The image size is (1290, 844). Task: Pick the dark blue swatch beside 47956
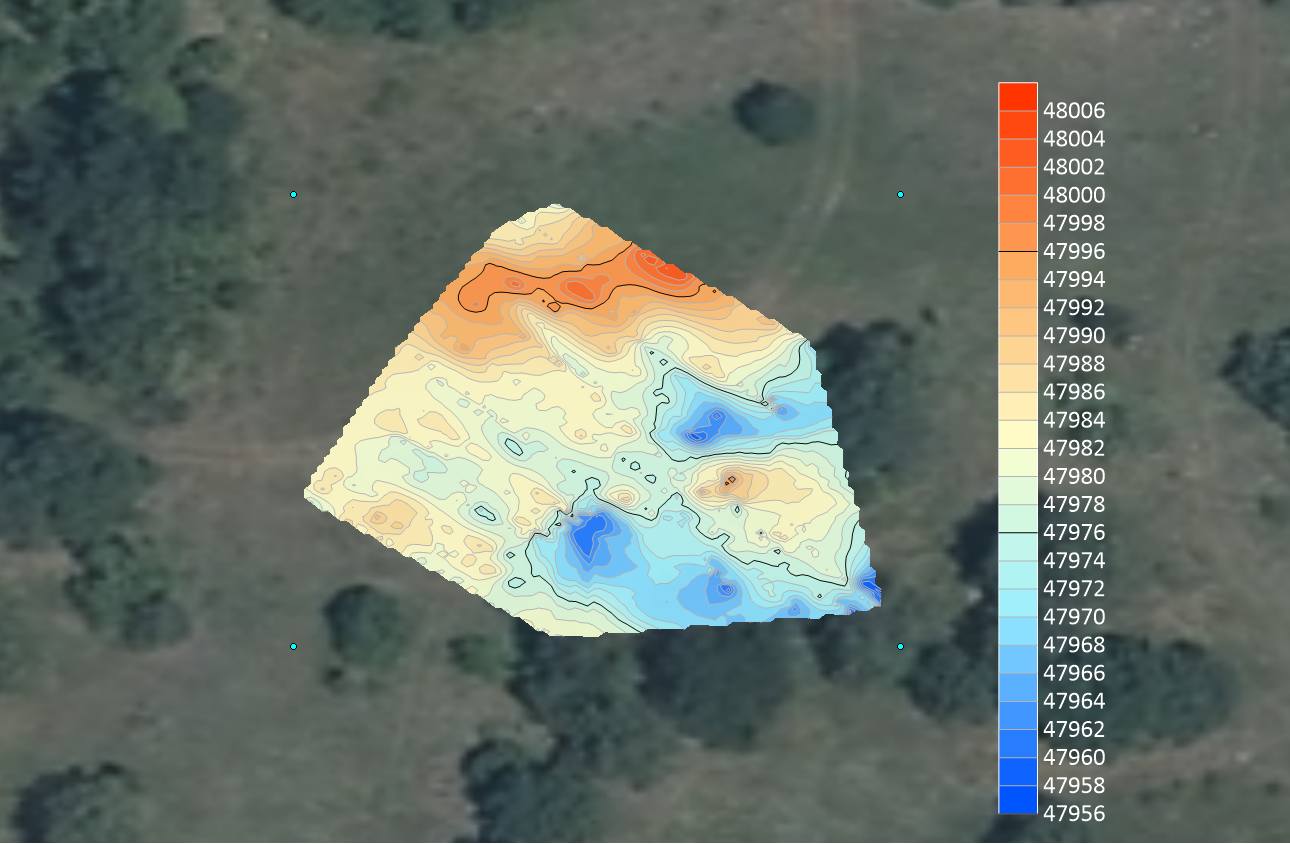(x=1018, y=800)
